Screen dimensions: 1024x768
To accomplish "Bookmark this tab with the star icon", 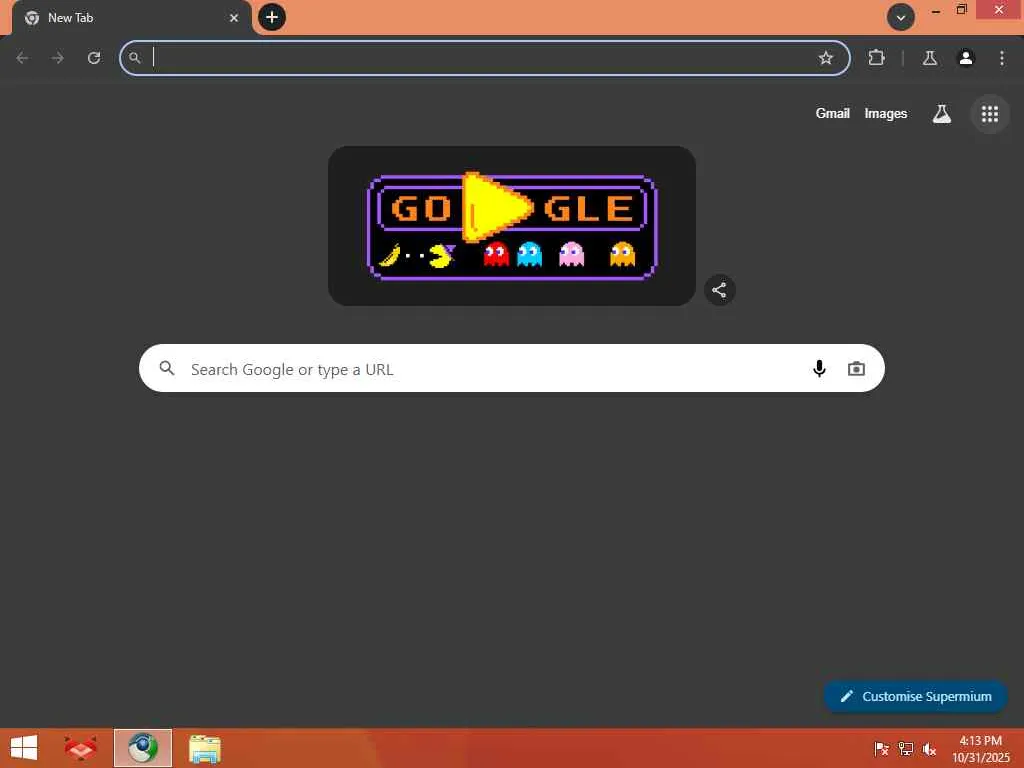I will (825, 58).
